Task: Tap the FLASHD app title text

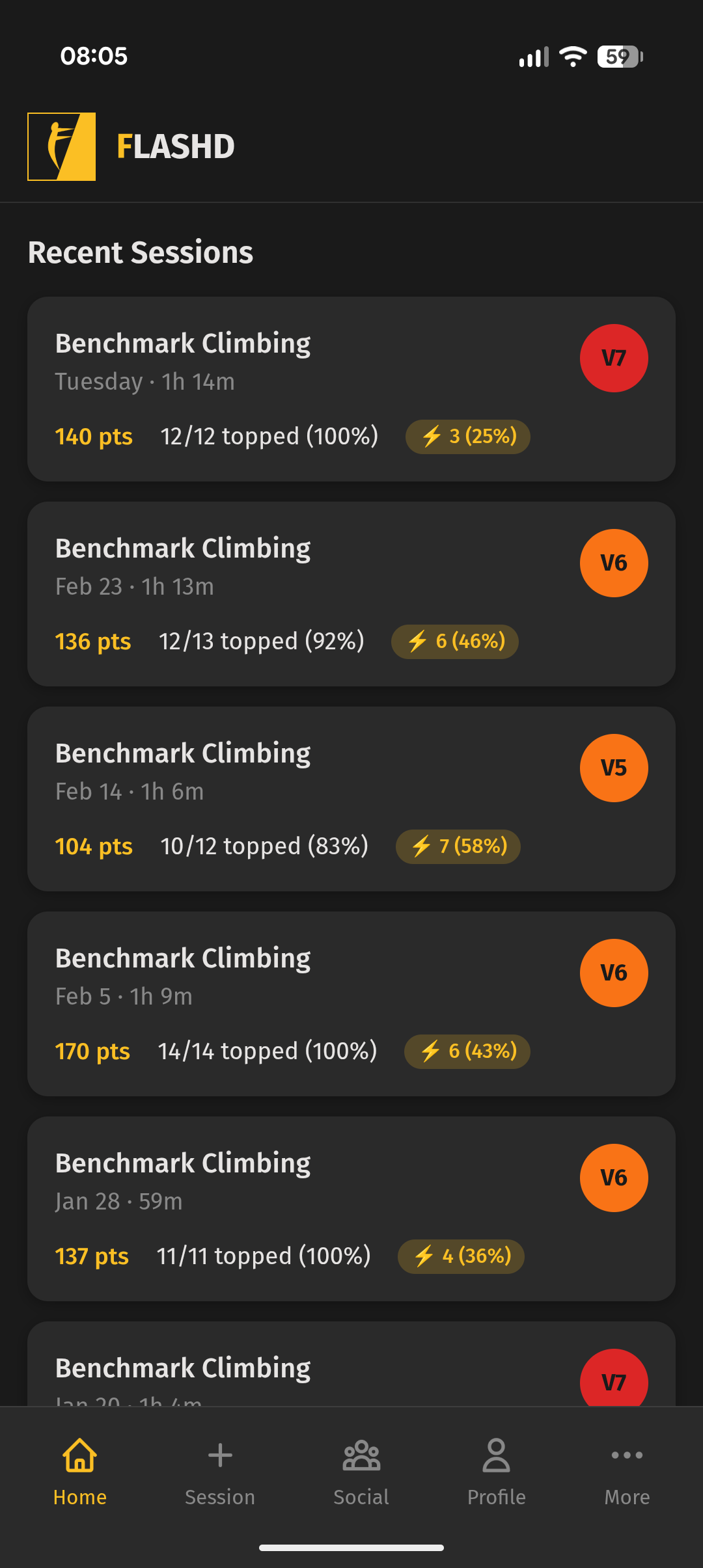Action: coord(176,146)
